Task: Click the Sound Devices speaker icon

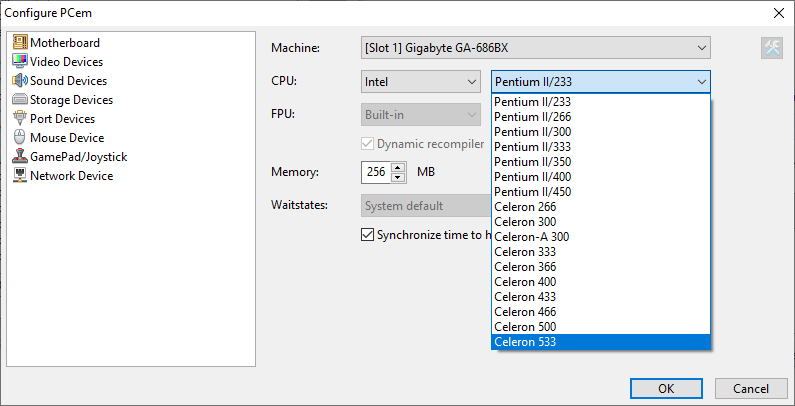Action: [20, 81]
